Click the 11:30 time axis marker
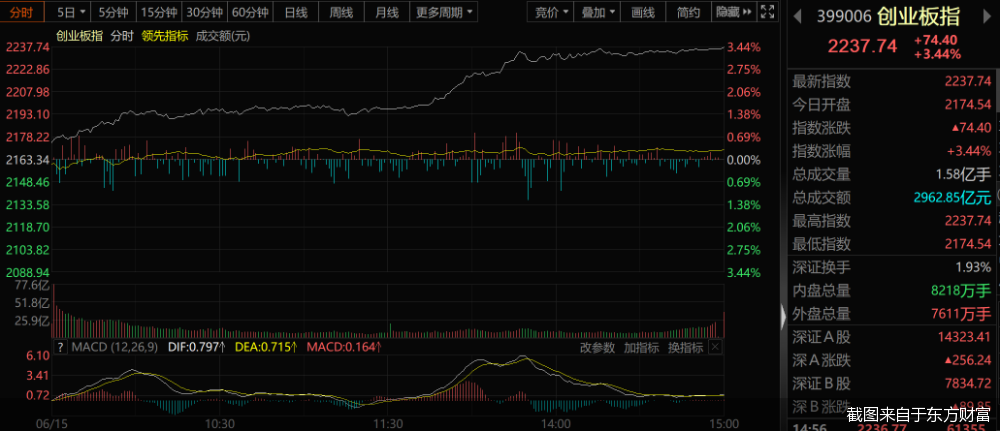 coord(387,423)
